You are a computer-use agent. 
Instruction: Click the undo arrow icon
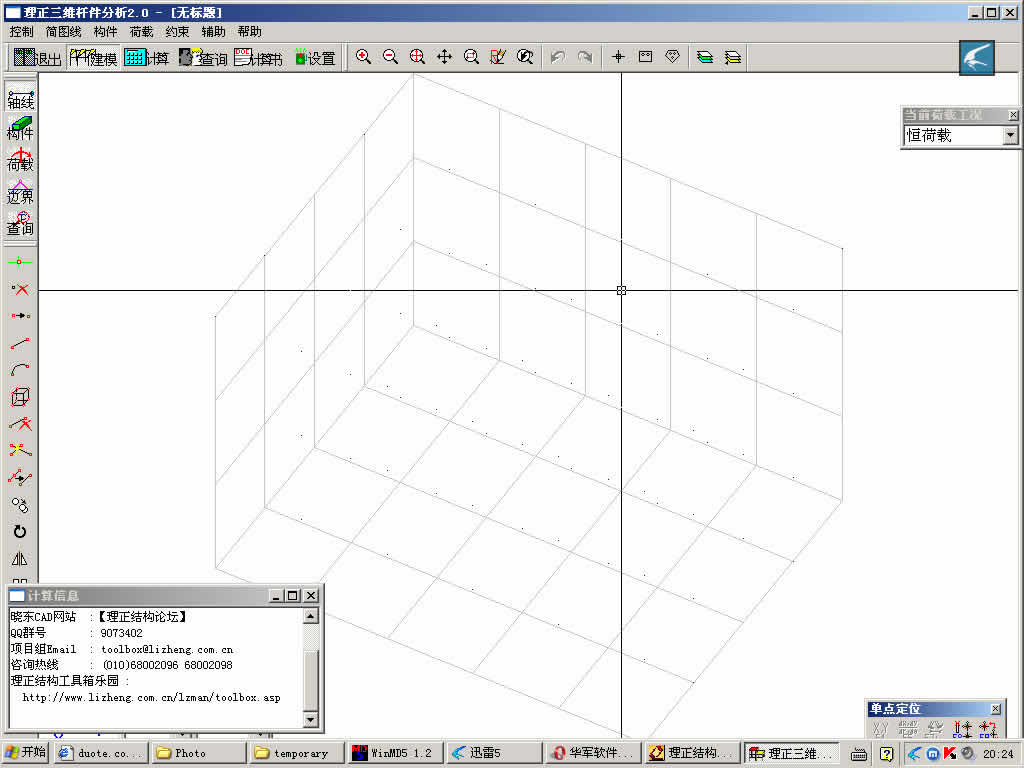click(x=558, y=57)
